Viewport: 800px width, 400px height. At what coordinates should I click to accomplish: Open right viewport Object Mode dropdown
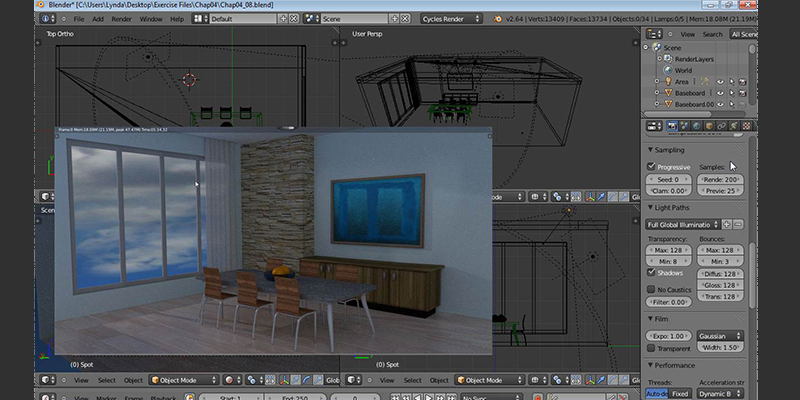point(490,380)
